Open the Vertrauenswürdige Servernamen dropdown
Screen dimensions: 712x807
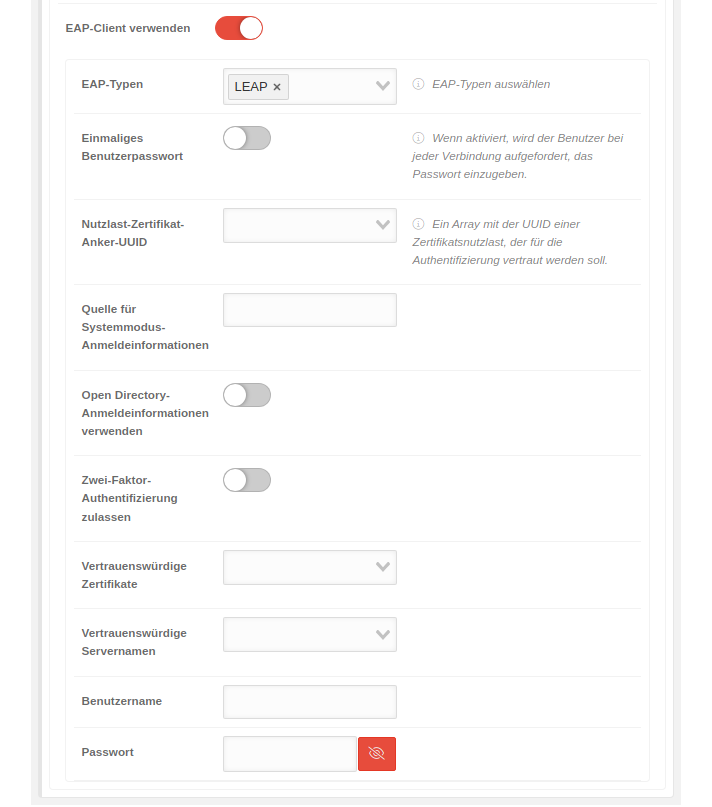309,634
